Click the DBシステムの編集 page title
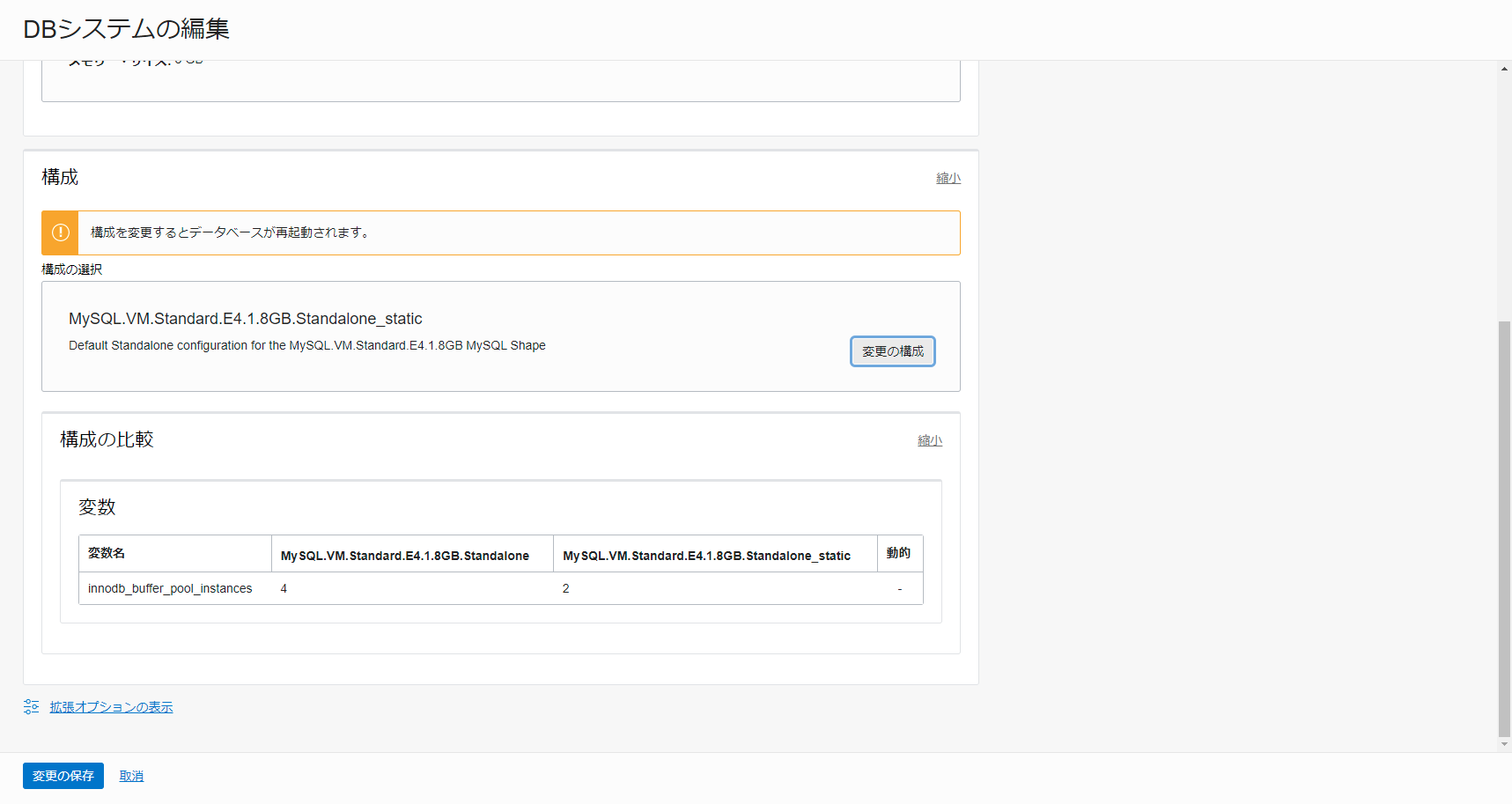 (x=126, y=29)
